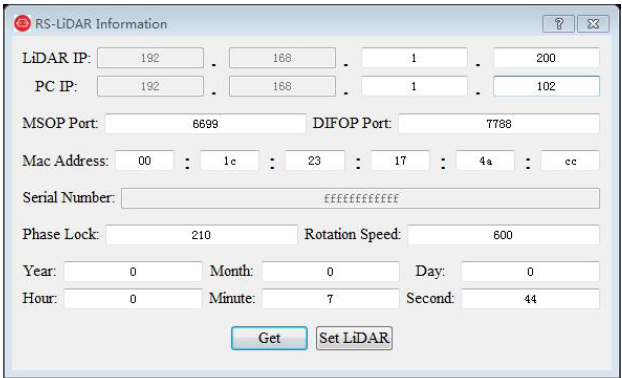Edit the Minute field showing 7
622x378 pixels.
tap(330, 299)
